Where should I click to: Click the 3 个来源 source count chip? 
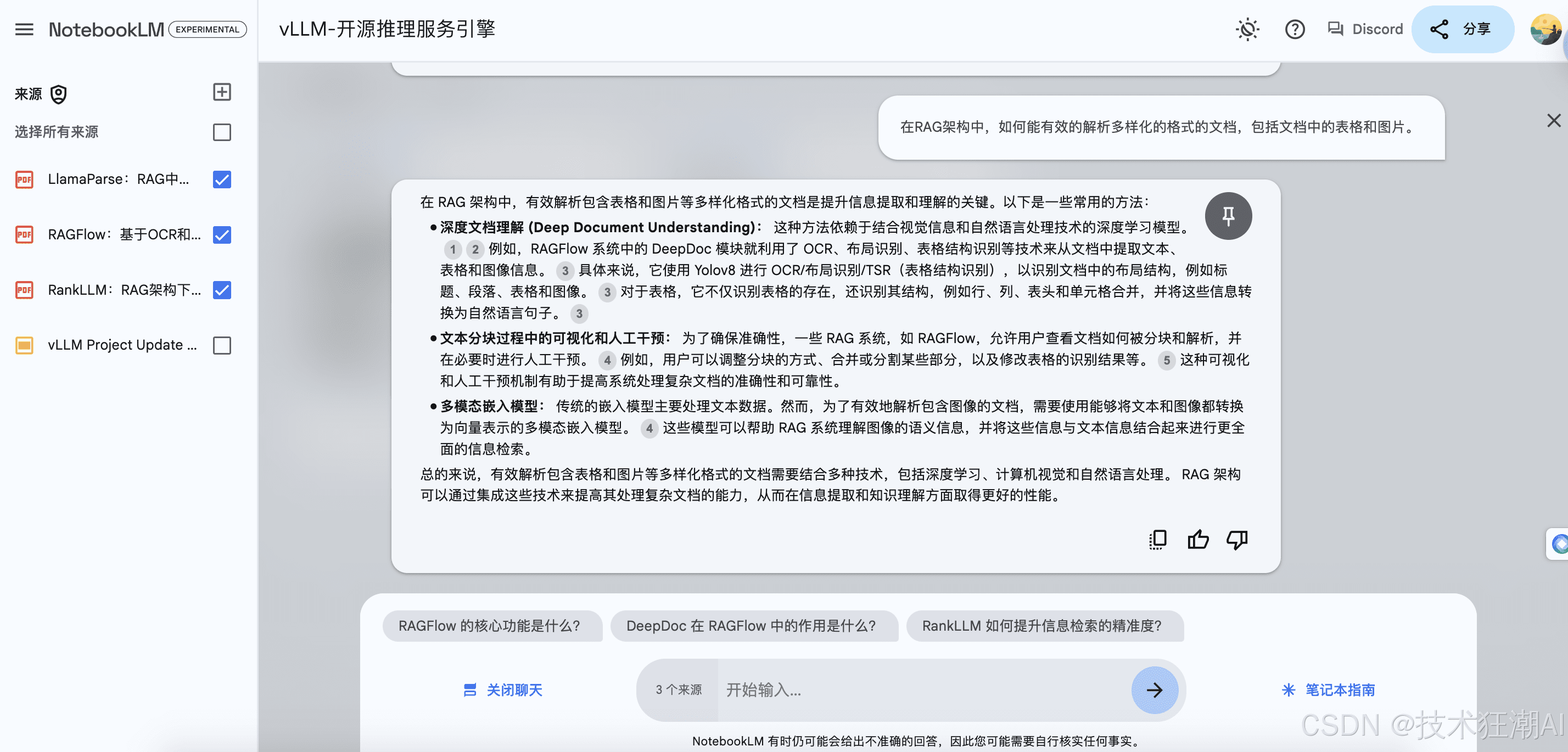pos(678,690)
